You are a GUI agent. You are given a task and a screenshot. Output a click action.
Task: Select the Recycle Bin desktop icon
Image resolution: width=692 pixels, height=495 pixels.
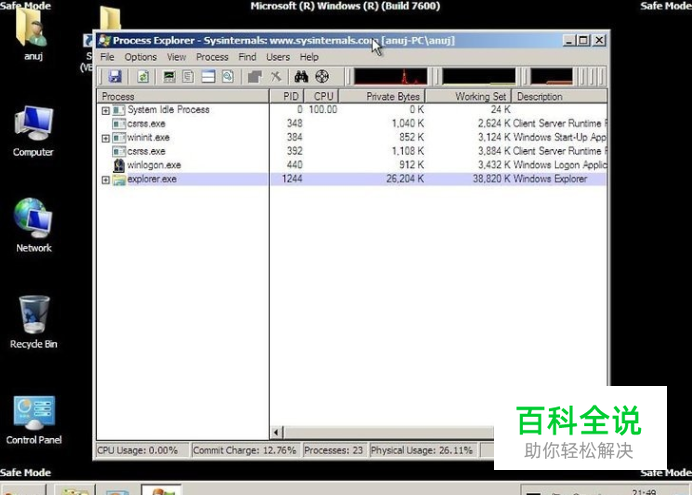[x=34, y=322]
